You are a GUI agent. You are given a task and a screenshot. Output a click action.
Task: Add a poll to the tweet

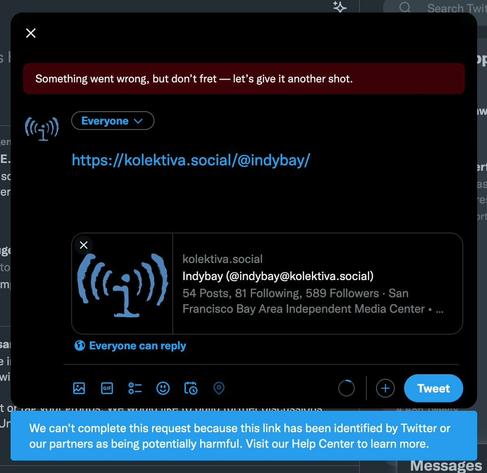point(135,388)
